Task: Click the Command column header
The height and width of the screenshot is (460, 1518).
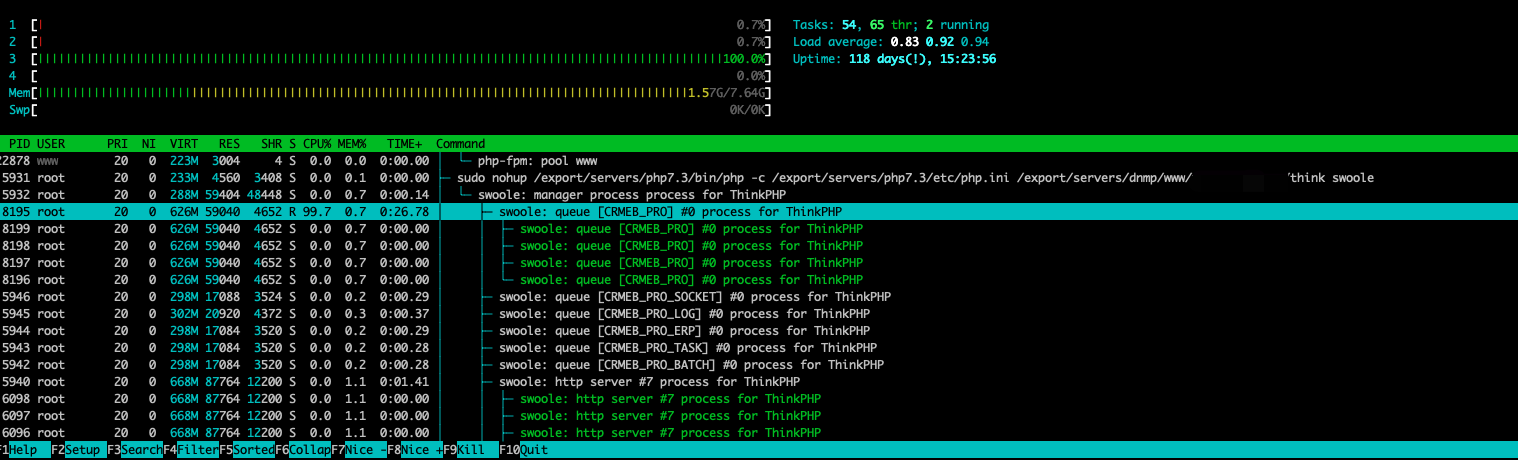Action: coord(460,144)
